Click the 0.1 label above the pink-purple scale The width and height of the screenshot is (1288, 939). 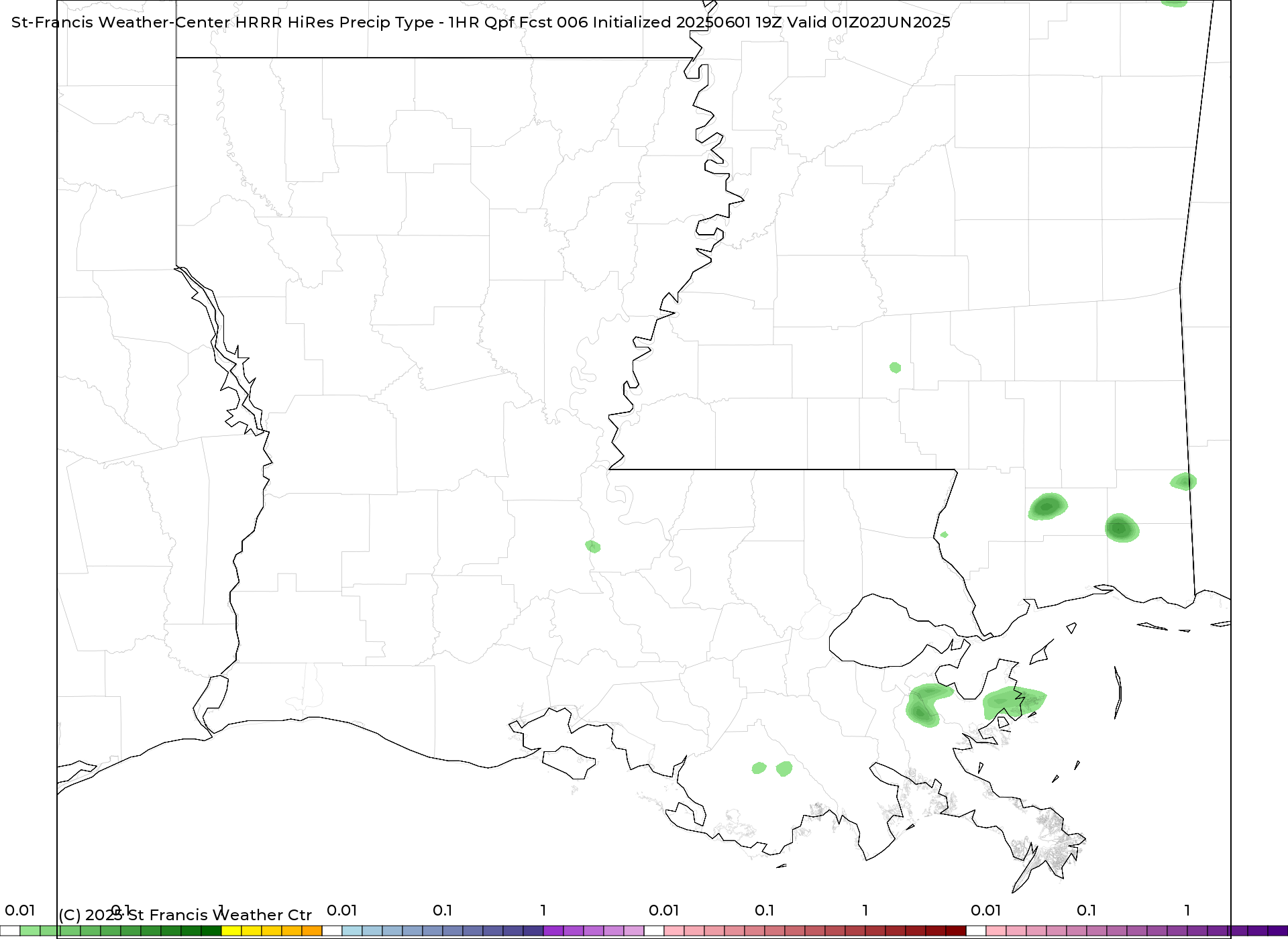coord(1086,910)
